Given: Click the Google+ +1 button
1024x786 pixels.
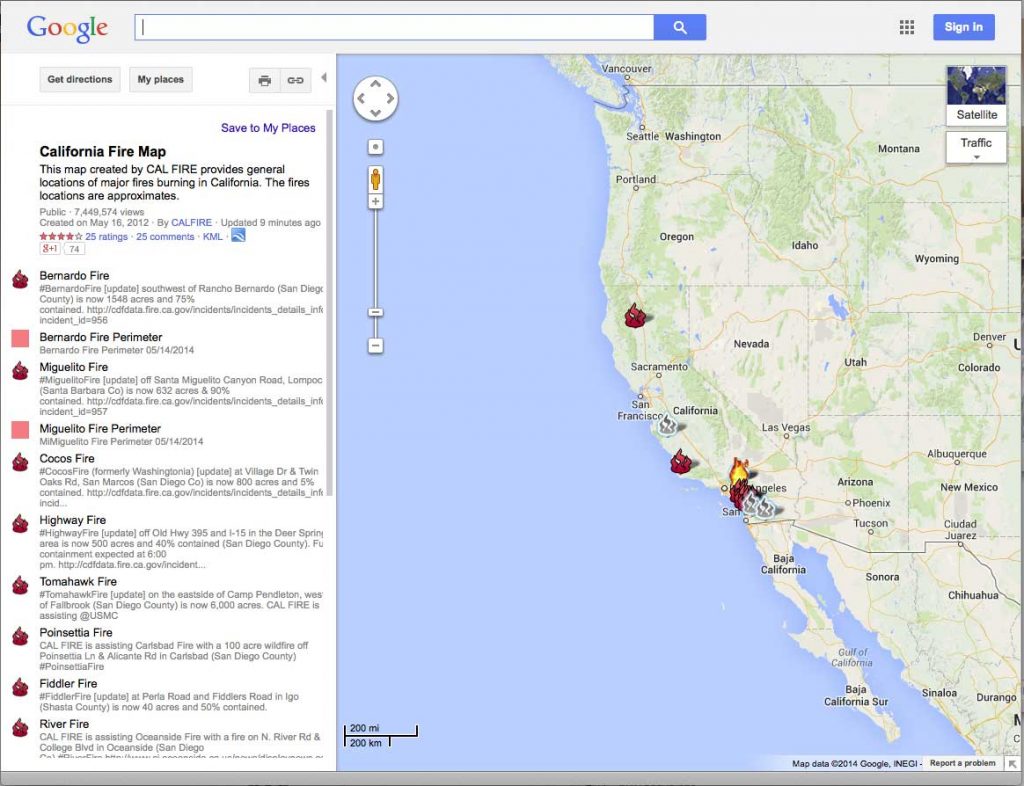Looking at the screenshot, I should (x=50, y=249).
